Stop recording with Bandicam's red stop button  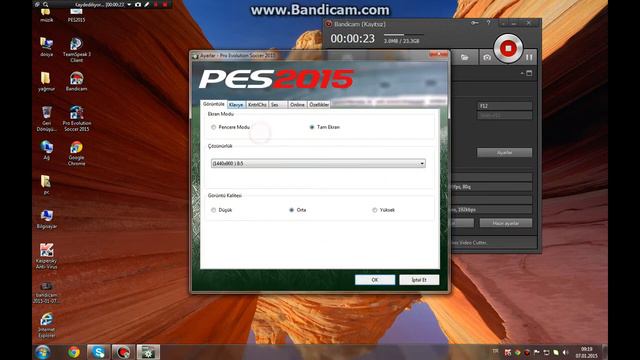(508, 49)
